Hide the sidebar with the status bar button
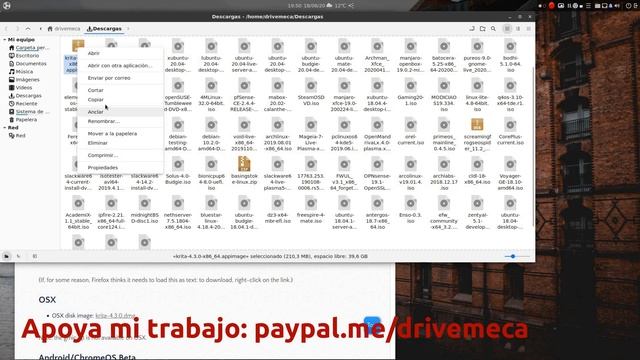640x360 pixels. (35, 256)
